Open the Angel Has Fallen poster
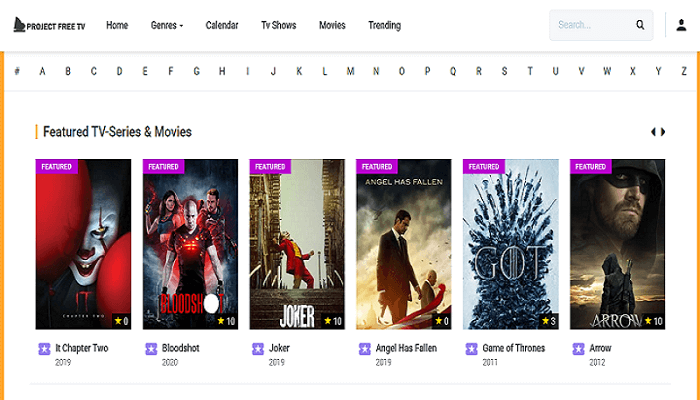This screenshot has height=400, width=700. coord(404,244)
